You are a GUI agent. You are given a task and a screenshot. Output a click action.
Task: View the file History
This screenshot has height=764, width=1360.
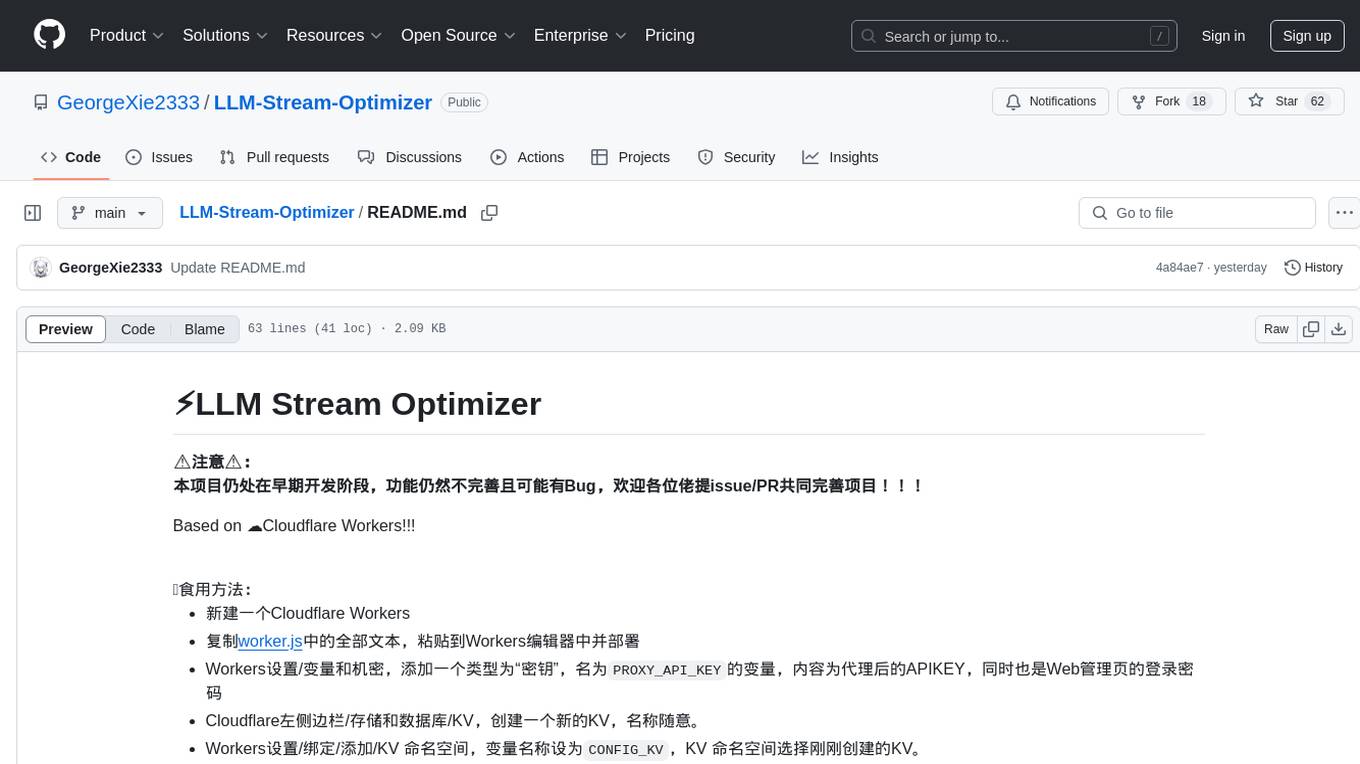click(x=1313, y=268)
